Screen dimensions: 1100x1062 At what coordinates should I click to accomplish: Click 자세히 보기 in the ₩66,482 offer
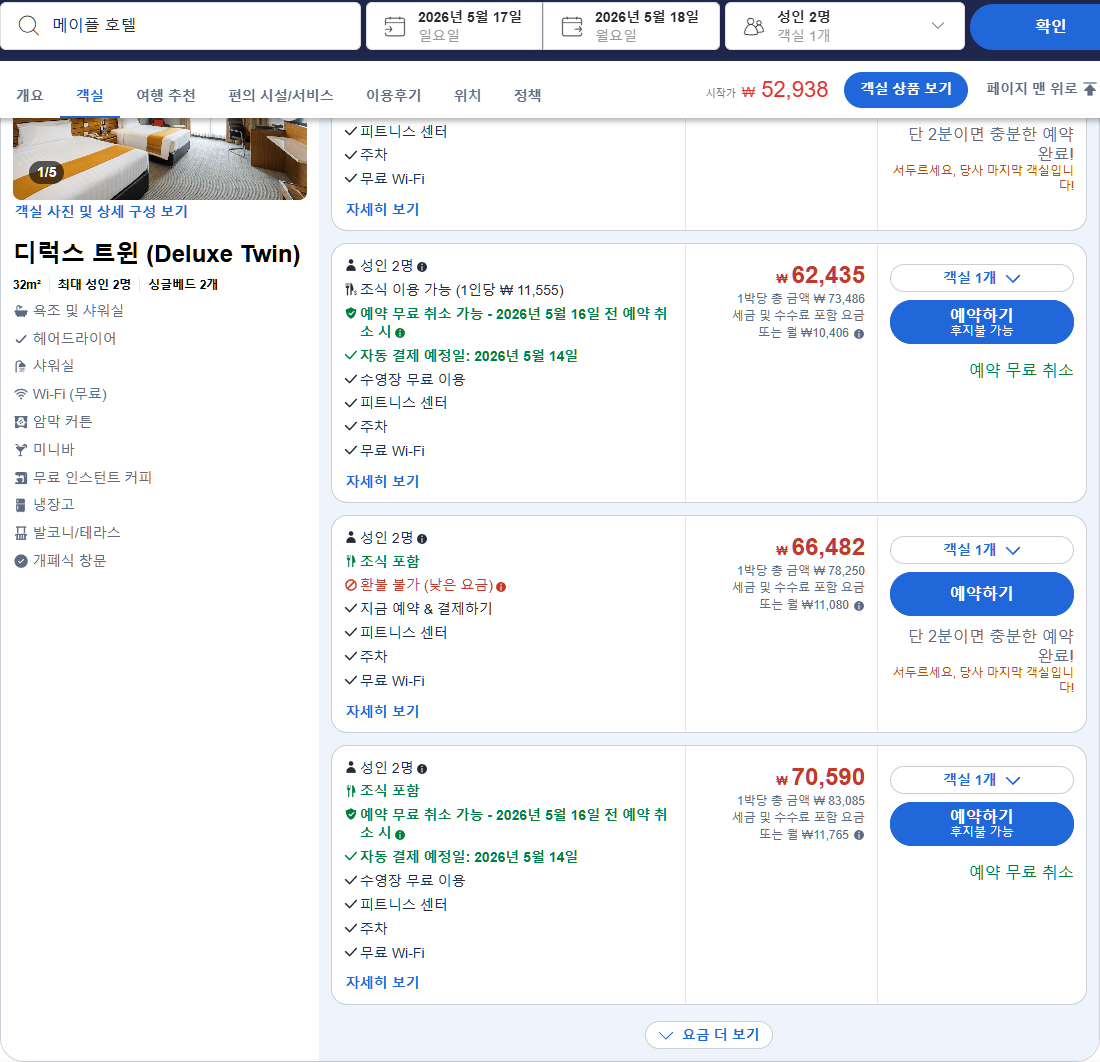[x=382, y=711]
